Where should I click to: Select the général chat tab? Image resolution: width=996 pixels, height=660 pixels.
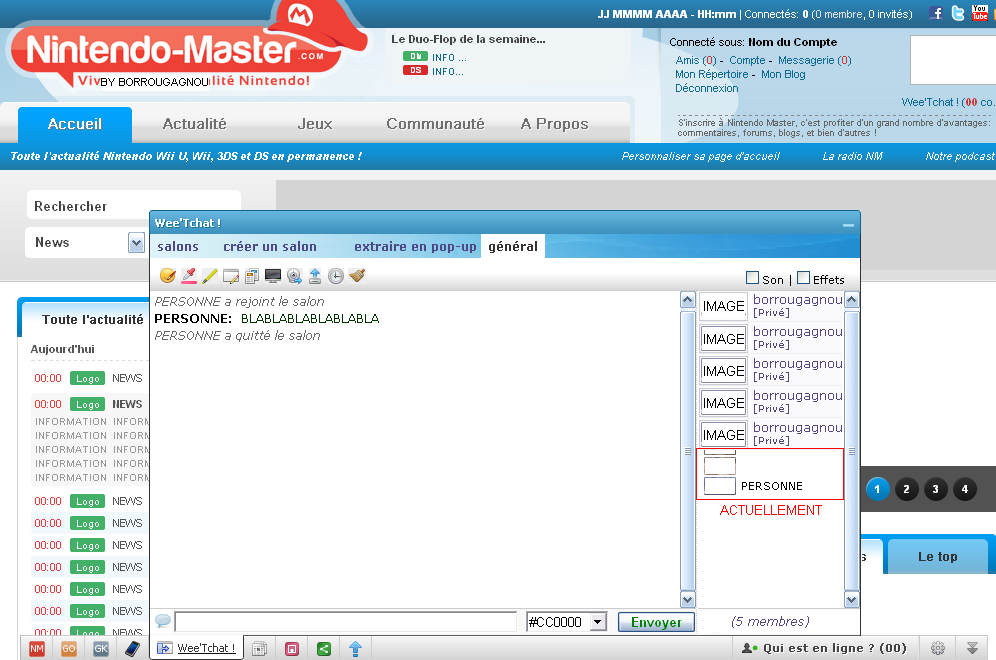tap(513, 246)
